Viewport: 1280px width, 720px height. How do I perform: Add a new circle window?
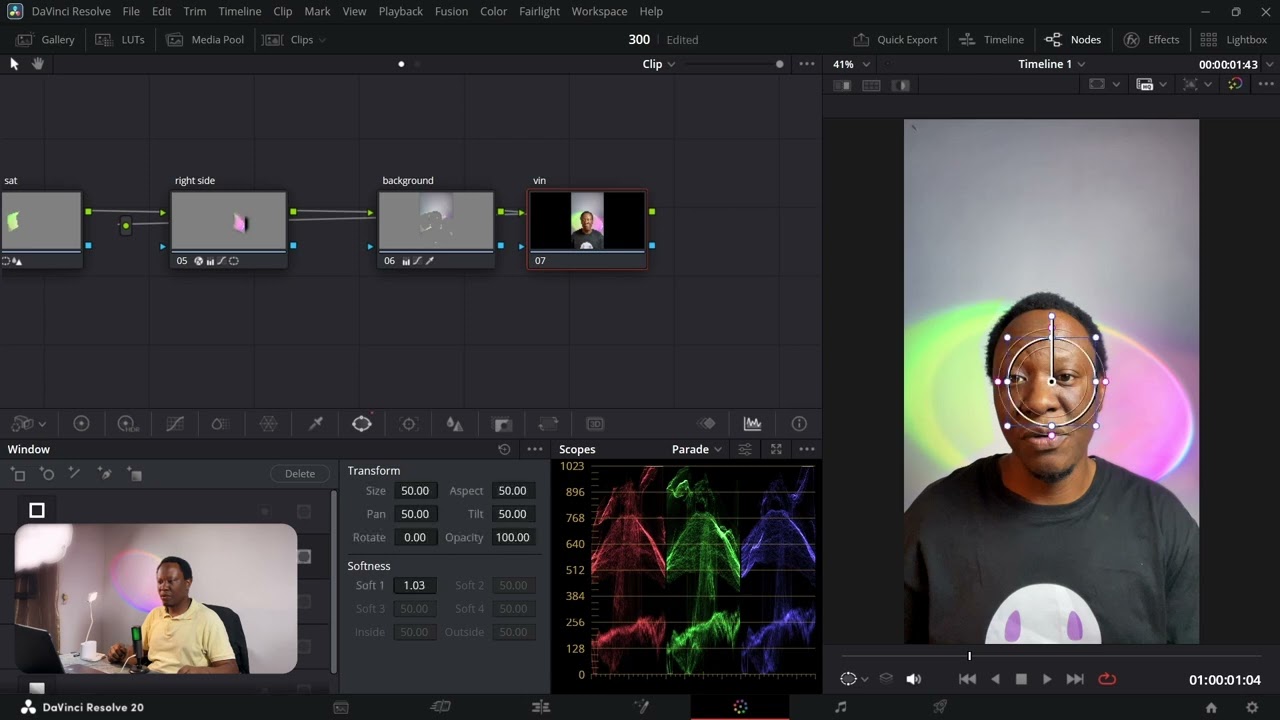47,474
